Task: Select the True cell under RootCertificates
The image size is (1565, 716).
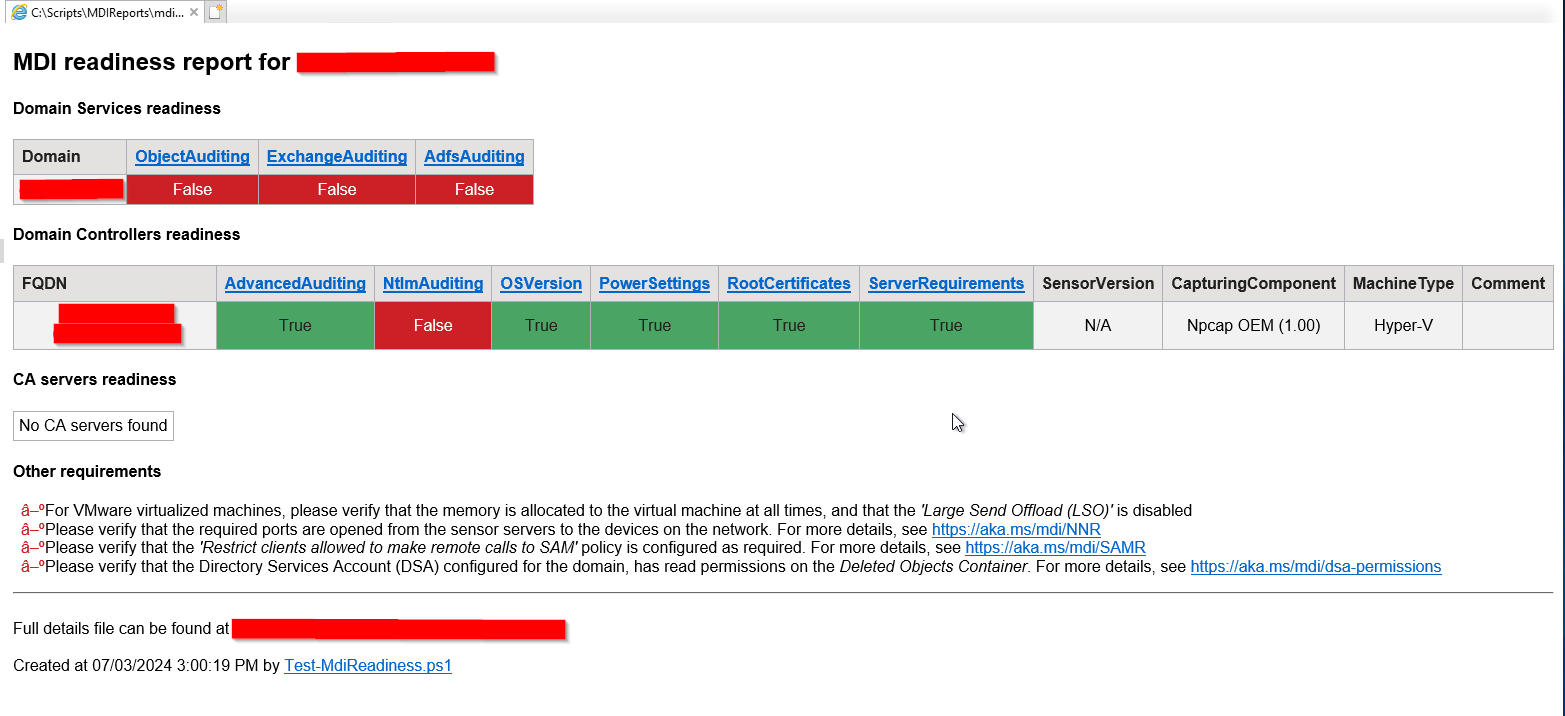Action: (788, 325)
